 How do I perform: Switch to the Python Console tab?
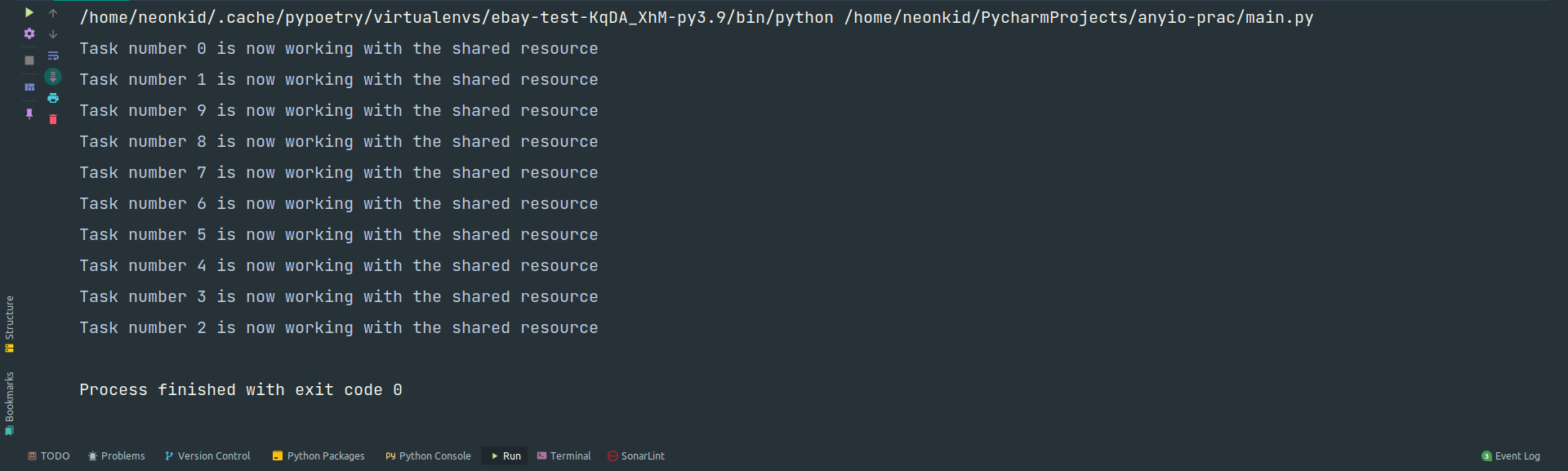pyautogui.click(x=428, y=456)
